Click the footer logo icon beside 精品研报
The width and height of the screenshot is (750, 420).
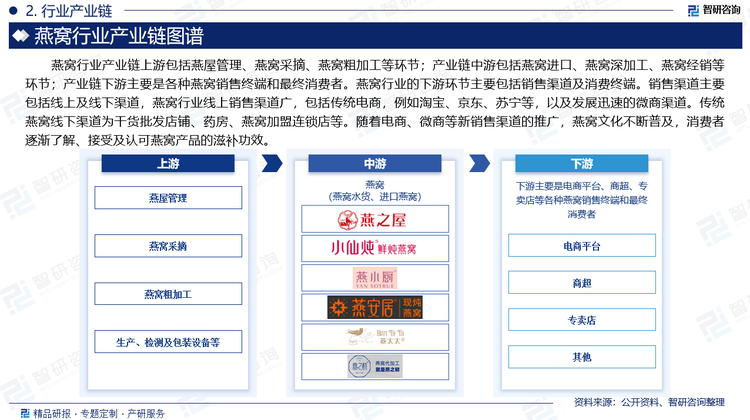[x=25, y=413]
